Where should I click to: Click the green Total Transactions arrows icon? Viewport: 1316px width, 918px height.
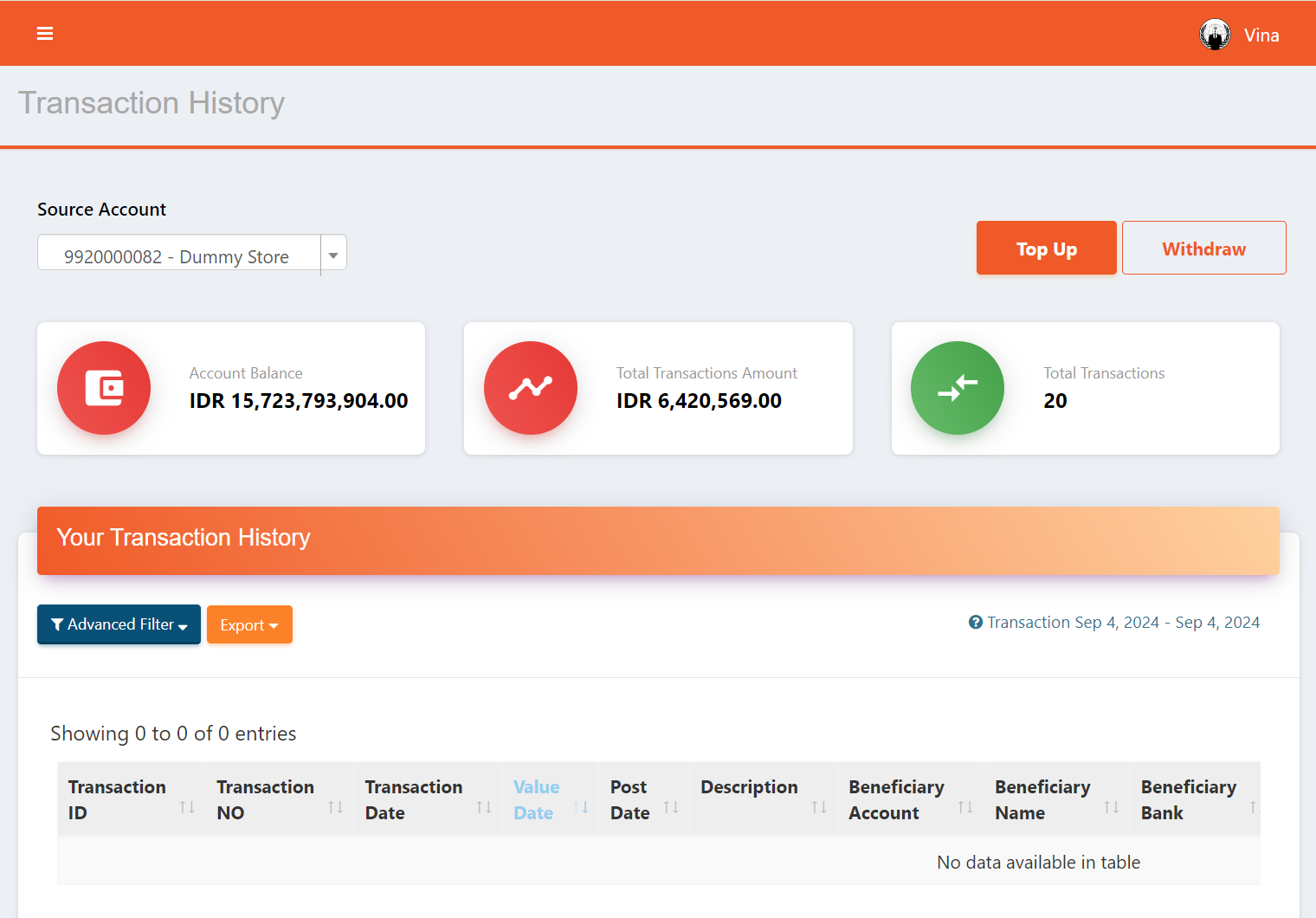point(958,388)
